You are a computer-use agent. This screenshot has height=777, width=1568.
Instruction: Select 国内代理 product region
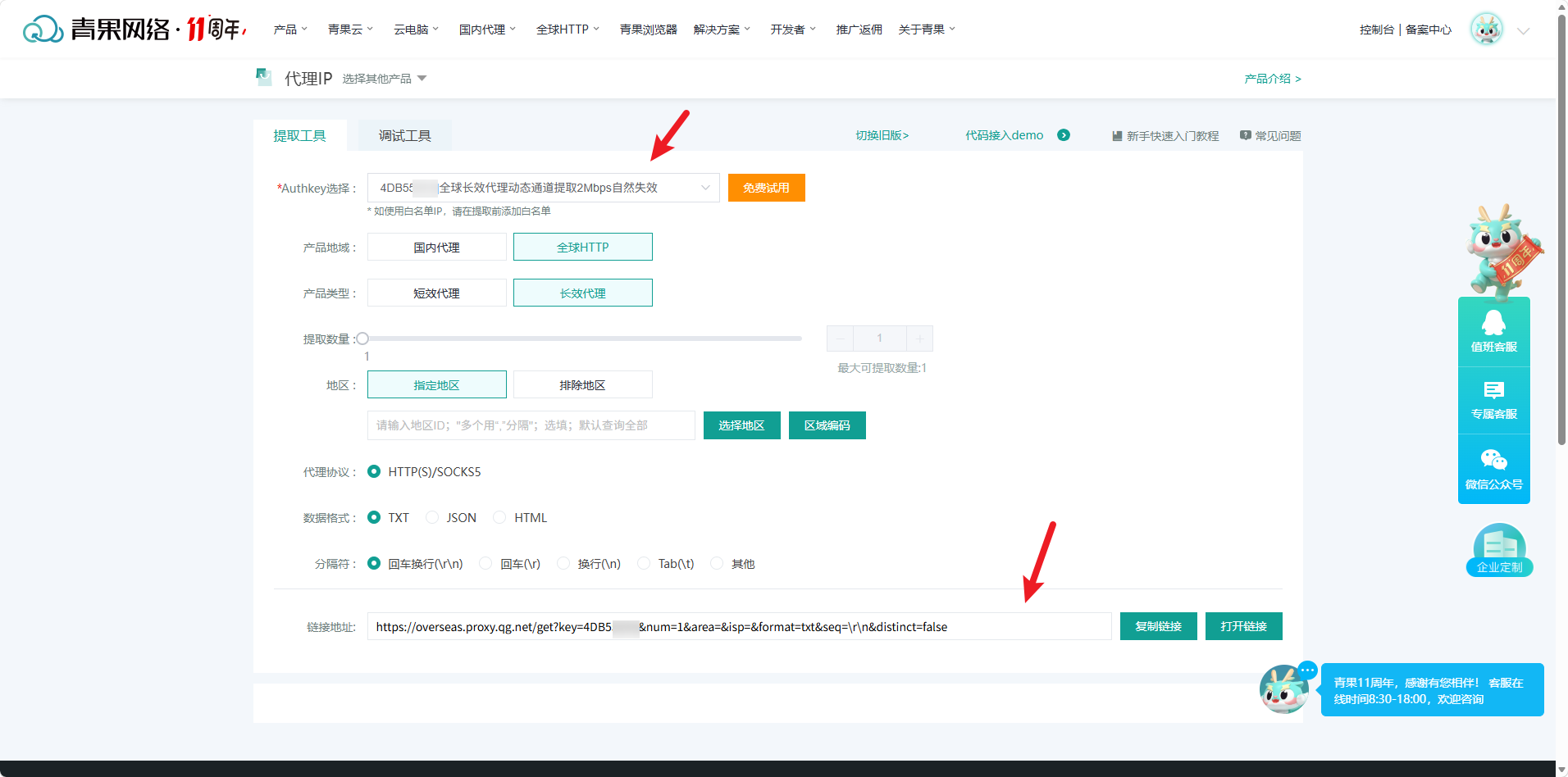[x=437, y=247]
